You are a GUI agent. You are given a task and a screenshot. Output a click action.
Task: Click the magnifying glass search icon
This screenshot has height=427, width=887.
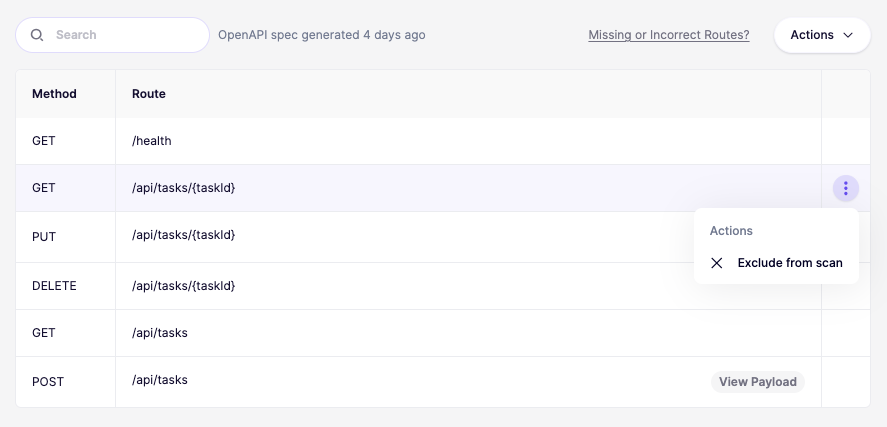coord(37,35)
